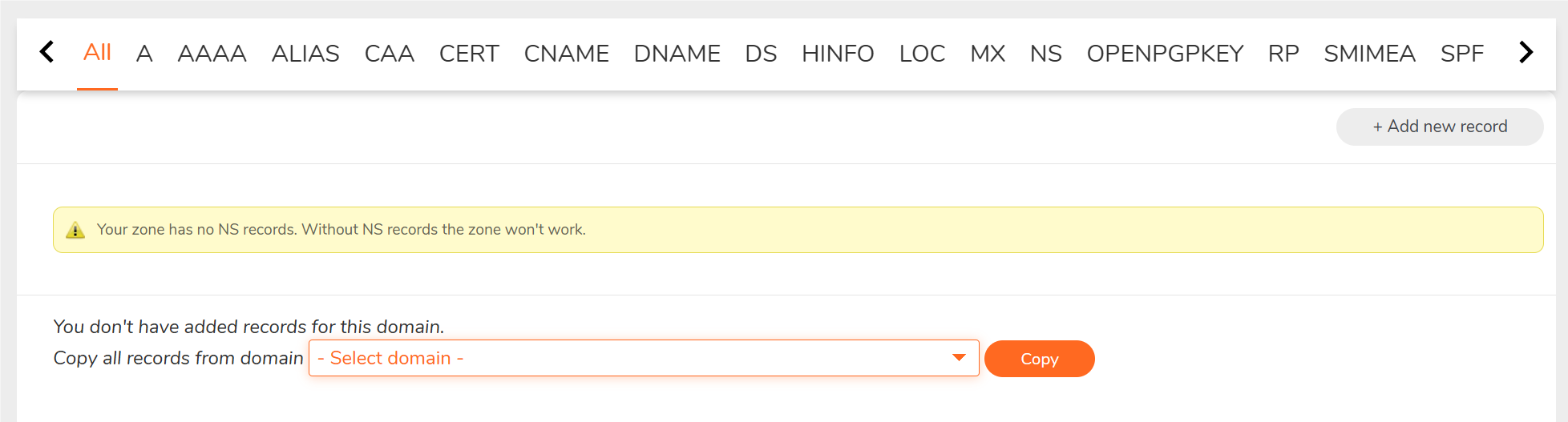Open the CERT tab

click(x=469, y=54)
